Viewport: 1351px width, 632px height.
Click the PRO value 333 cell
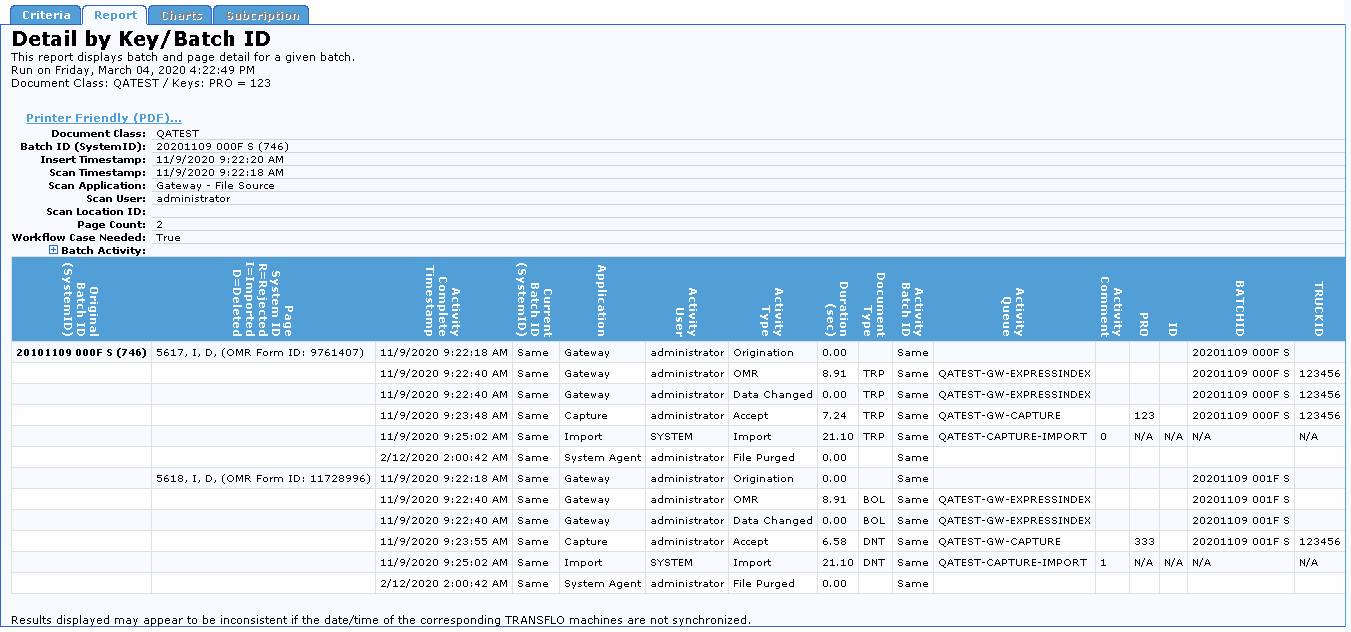[1144, 541]
